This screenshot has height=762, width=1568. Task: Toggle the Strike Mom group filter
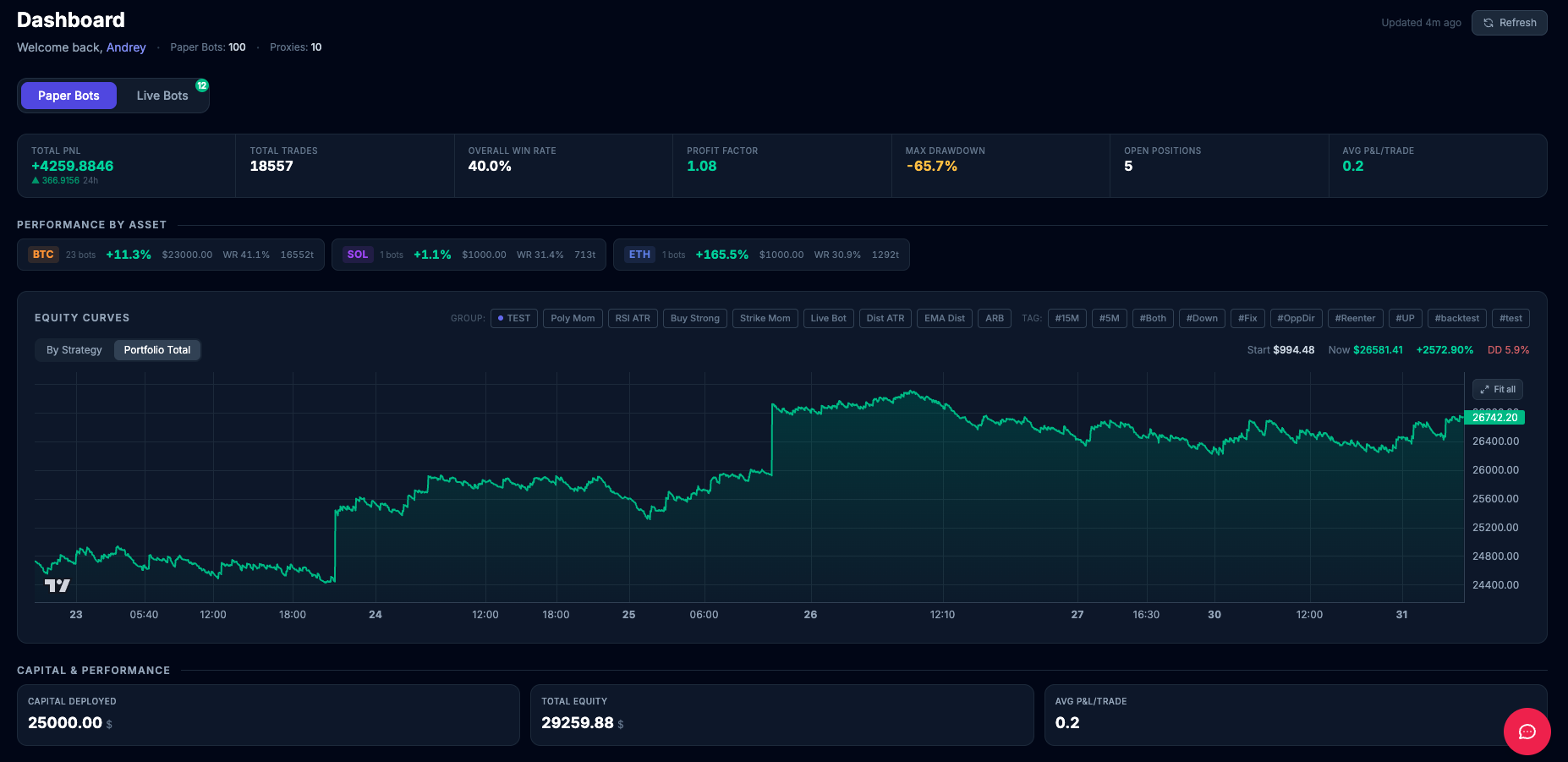[x=765, y=319]
